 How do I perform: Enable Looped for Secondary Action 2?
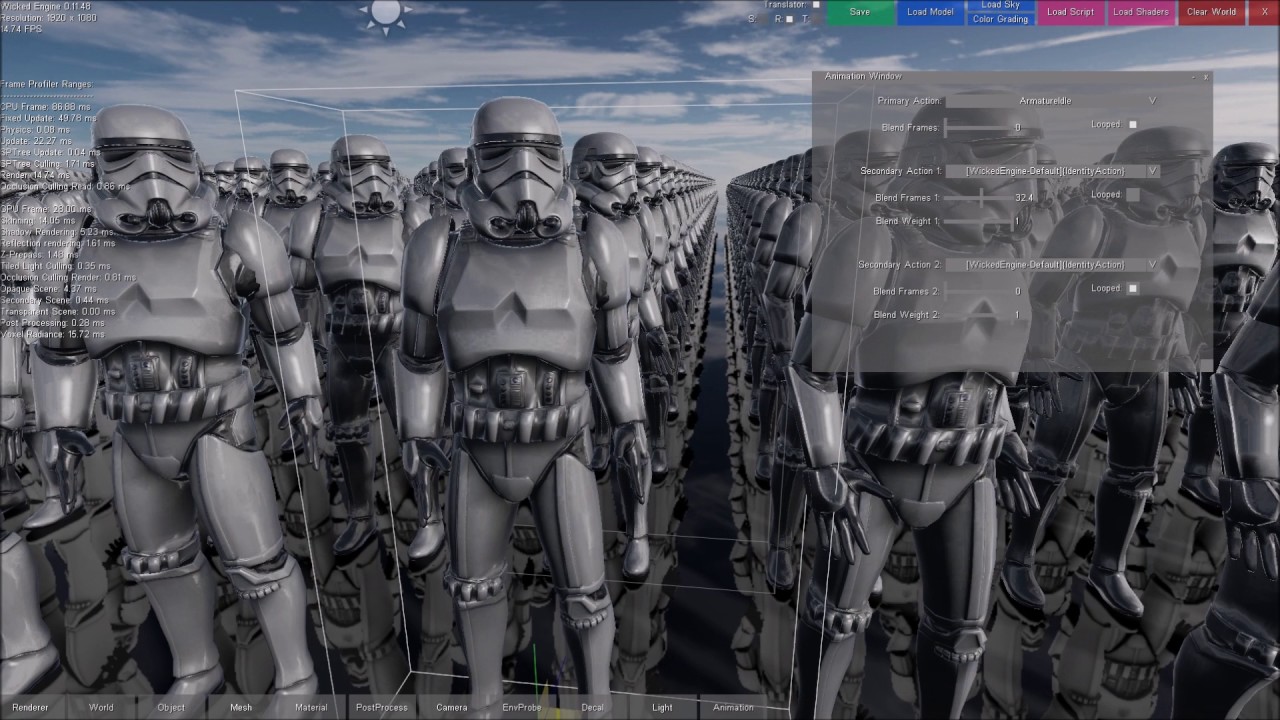1133,289
